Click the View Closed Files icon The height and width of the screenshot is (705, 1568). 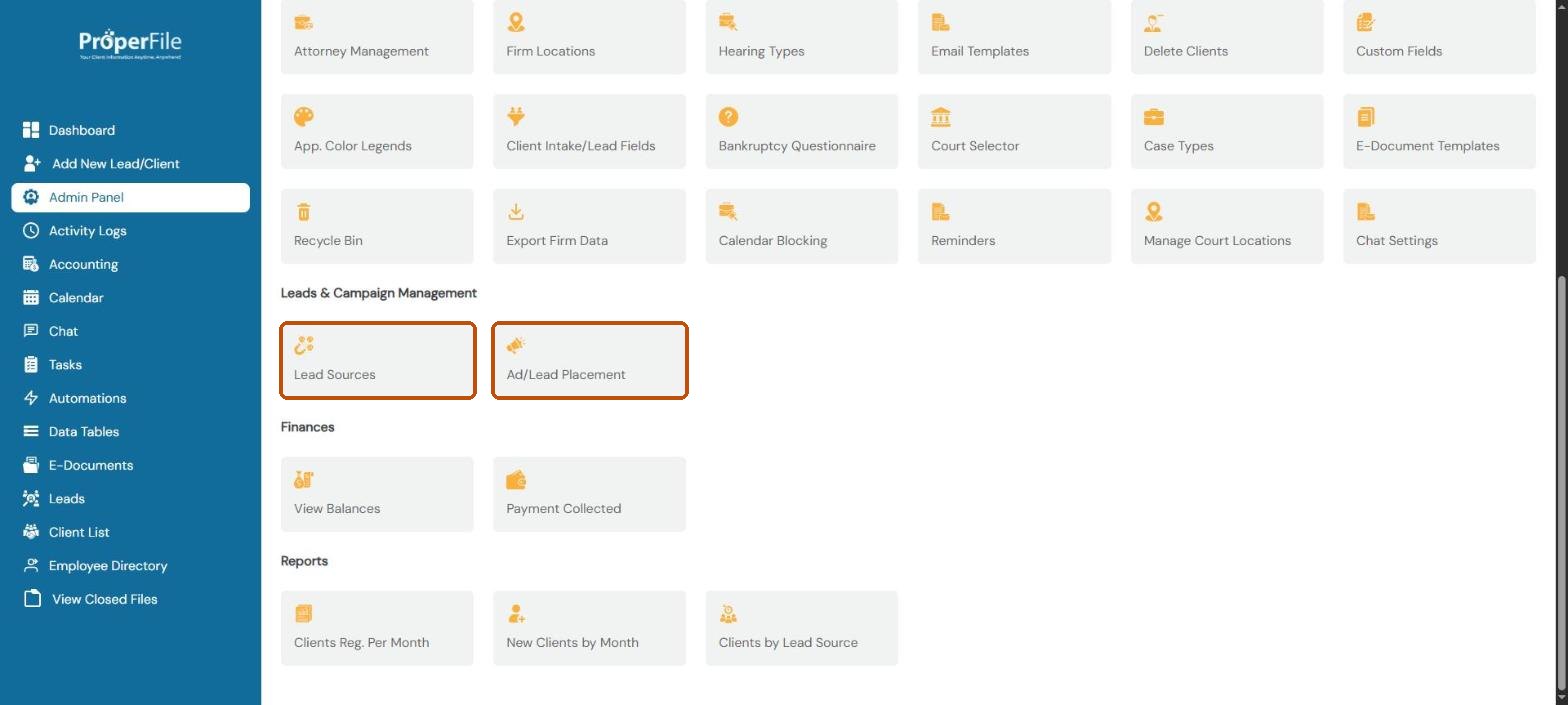[33, 599]
